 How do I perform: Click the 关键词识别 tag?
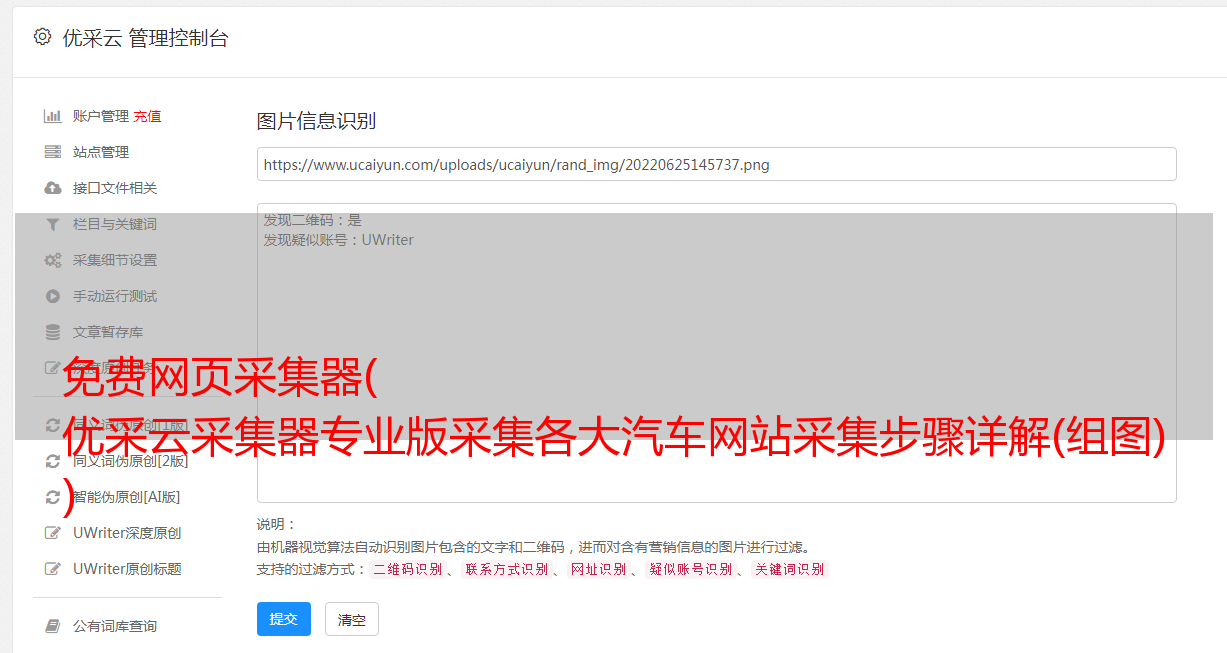(x=790, y=569)
